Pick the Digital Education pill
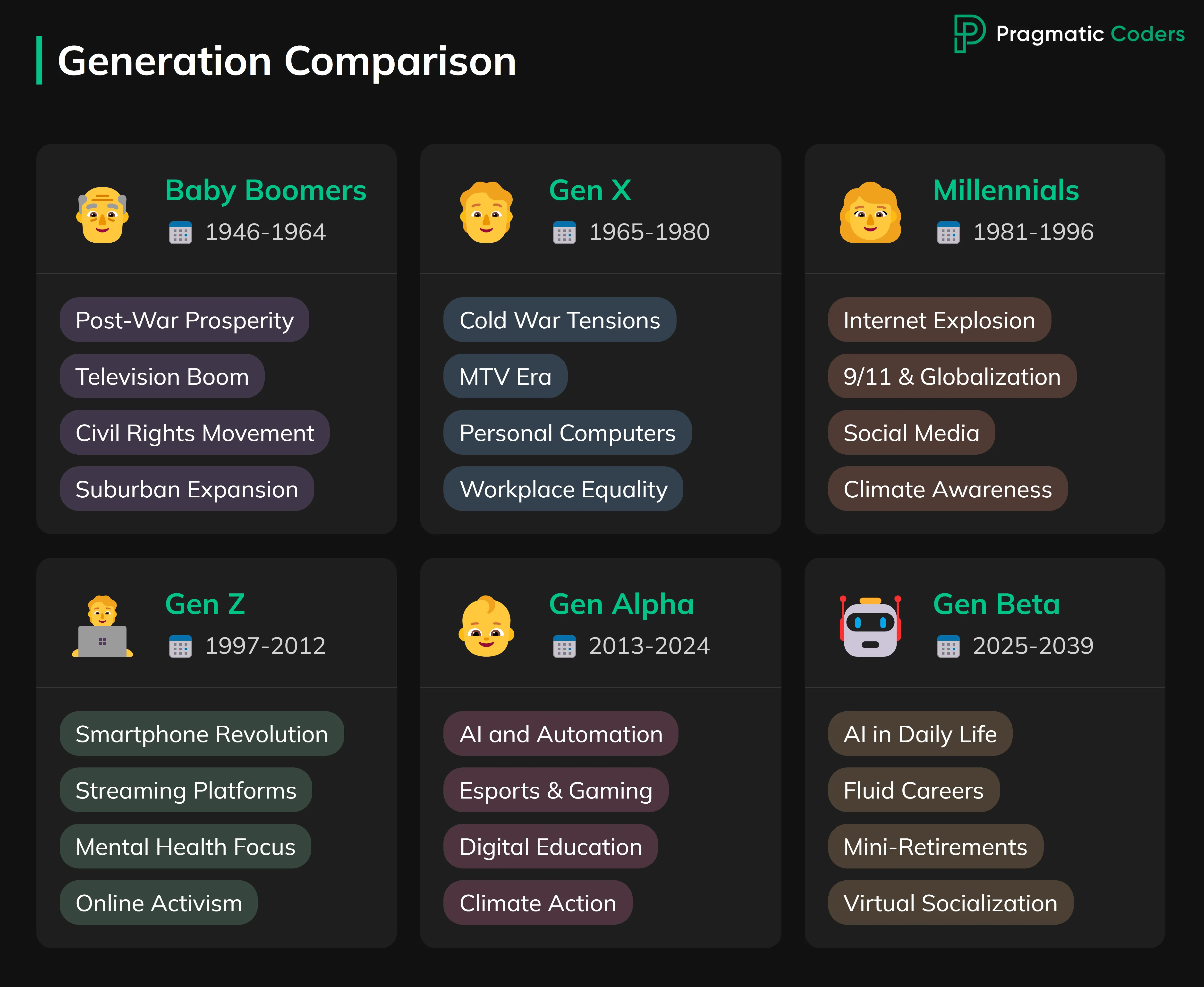Screen dimensions: 1204x987 pos(551,846)
